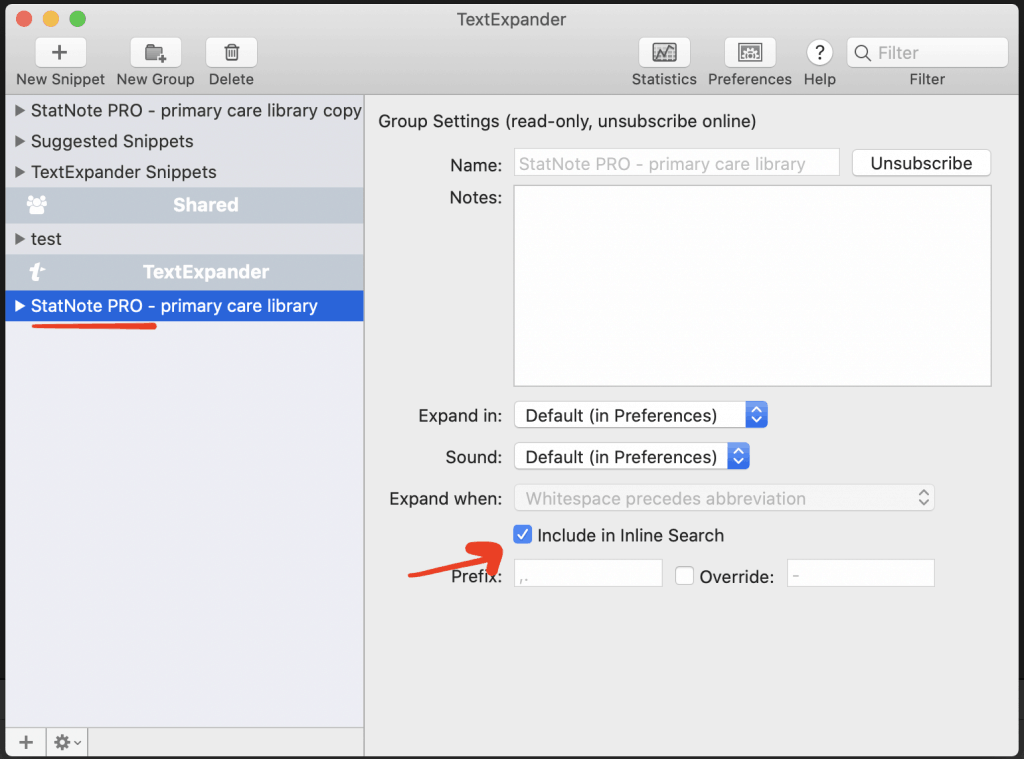Select the test row label
This screenshot has height=759, width=1024.
click(46, 239)
